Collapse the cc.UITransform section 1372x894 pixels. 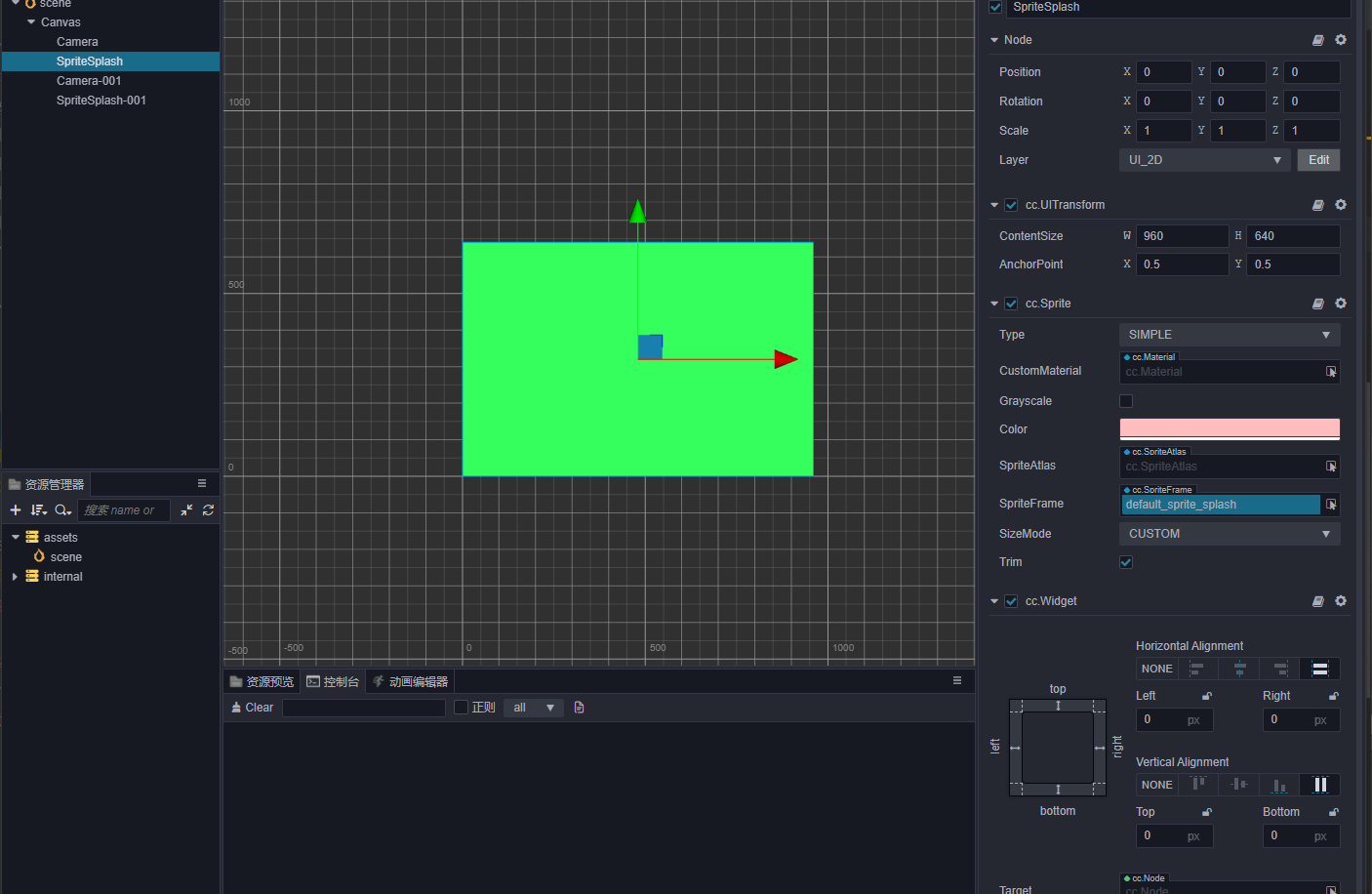click(x=994, y=205)
